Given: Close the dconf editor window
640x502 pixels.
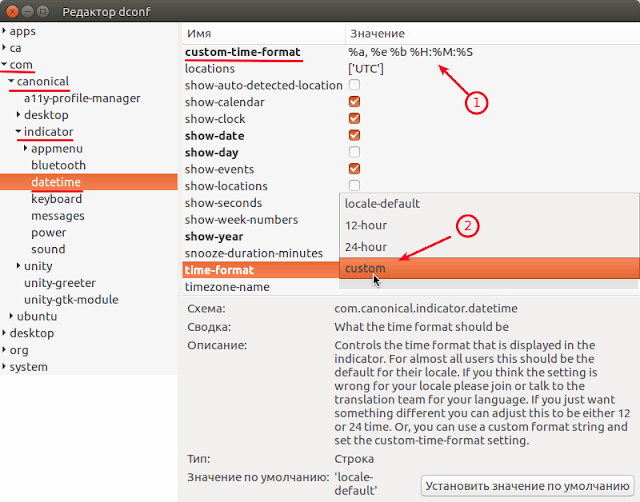Looking at the screenshot, I should (x=12, y=11).
